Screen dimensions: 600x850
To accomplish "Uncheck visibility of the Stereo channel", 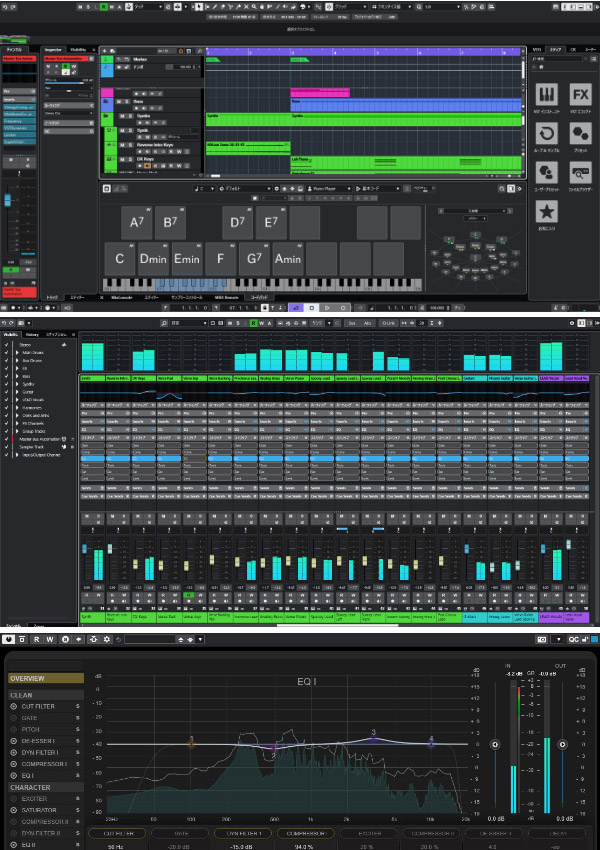I will point(7,345).
